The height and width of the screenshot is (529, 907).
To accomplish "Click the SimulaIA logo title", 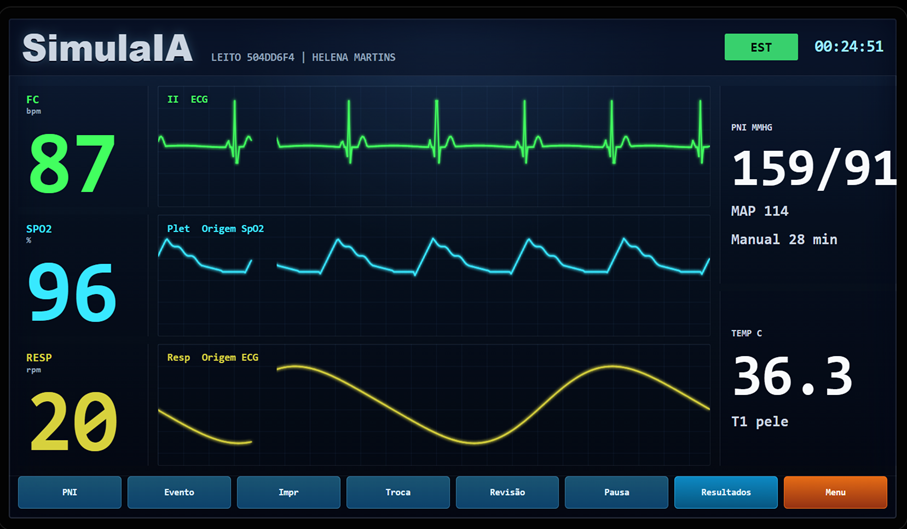I will point(108,48).
